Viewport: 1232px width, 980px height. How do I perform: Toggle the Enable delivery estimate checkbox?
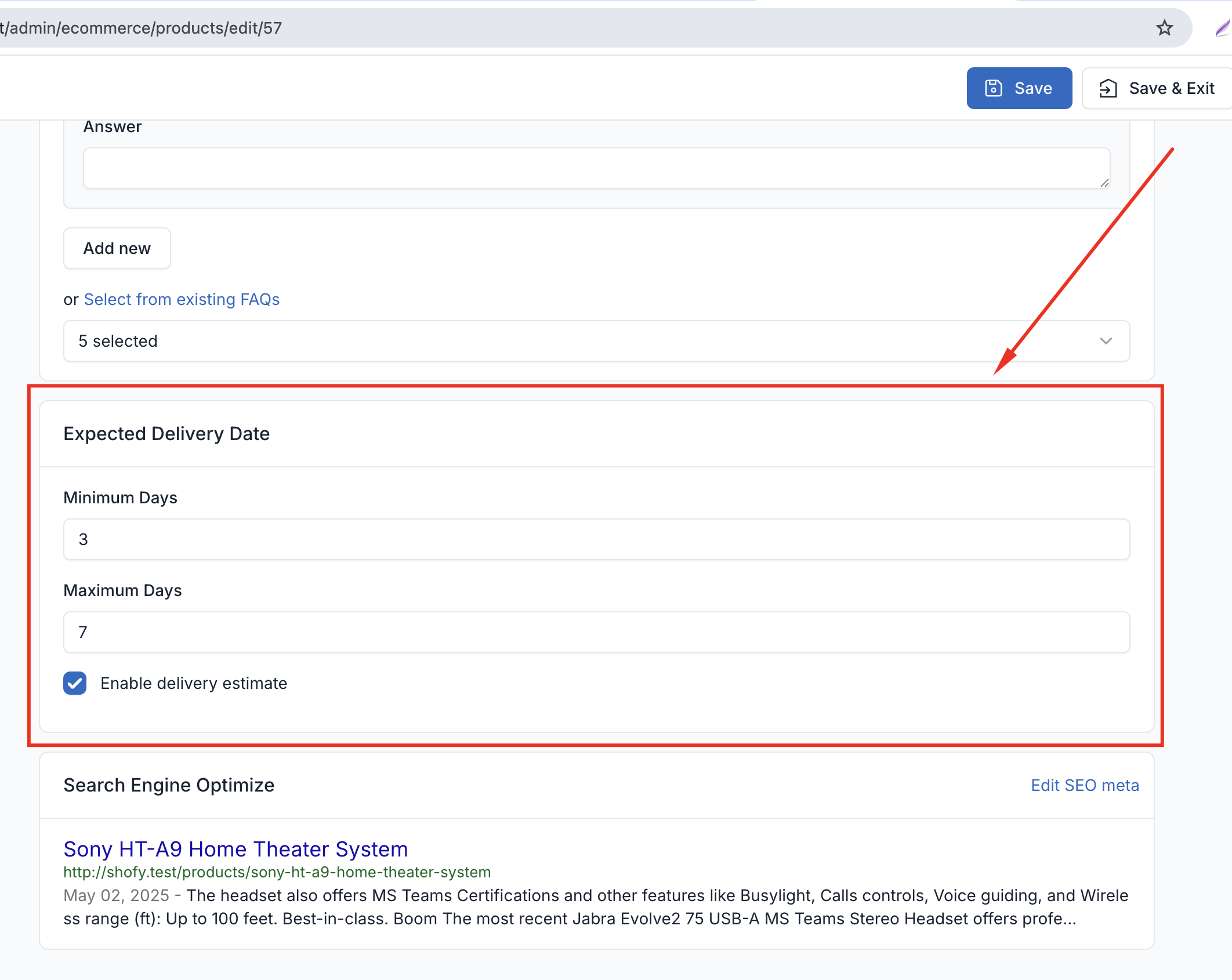75,683
